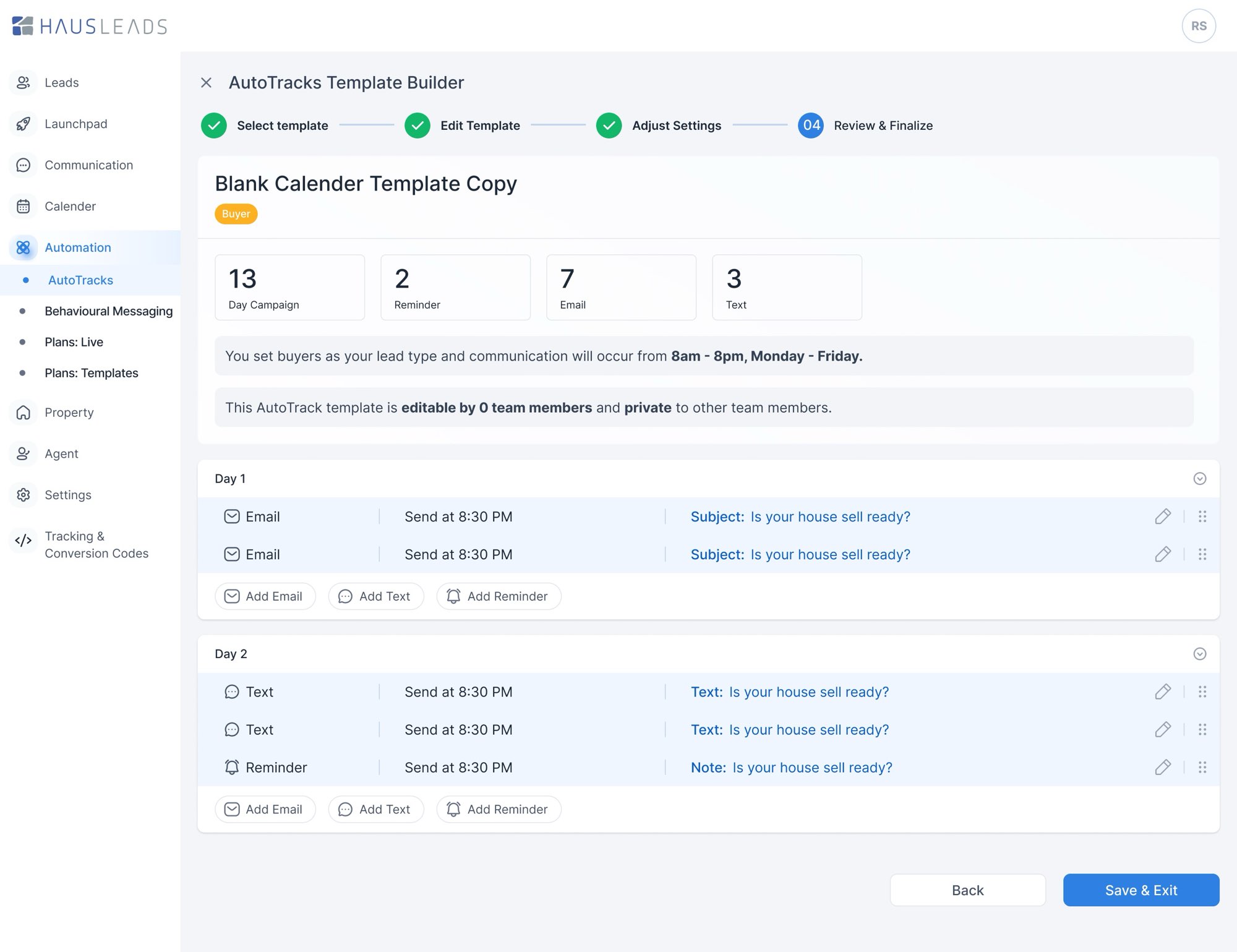Screen dimensions: 1237x952
Task: Click drag handle of first Day 2 text
Action: [1202, 692]
